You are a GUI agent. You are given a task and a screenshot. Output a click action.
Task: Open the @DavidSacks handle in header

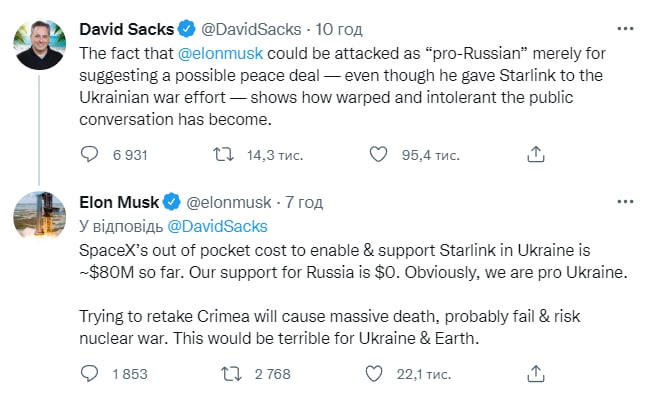coord(251,29)
